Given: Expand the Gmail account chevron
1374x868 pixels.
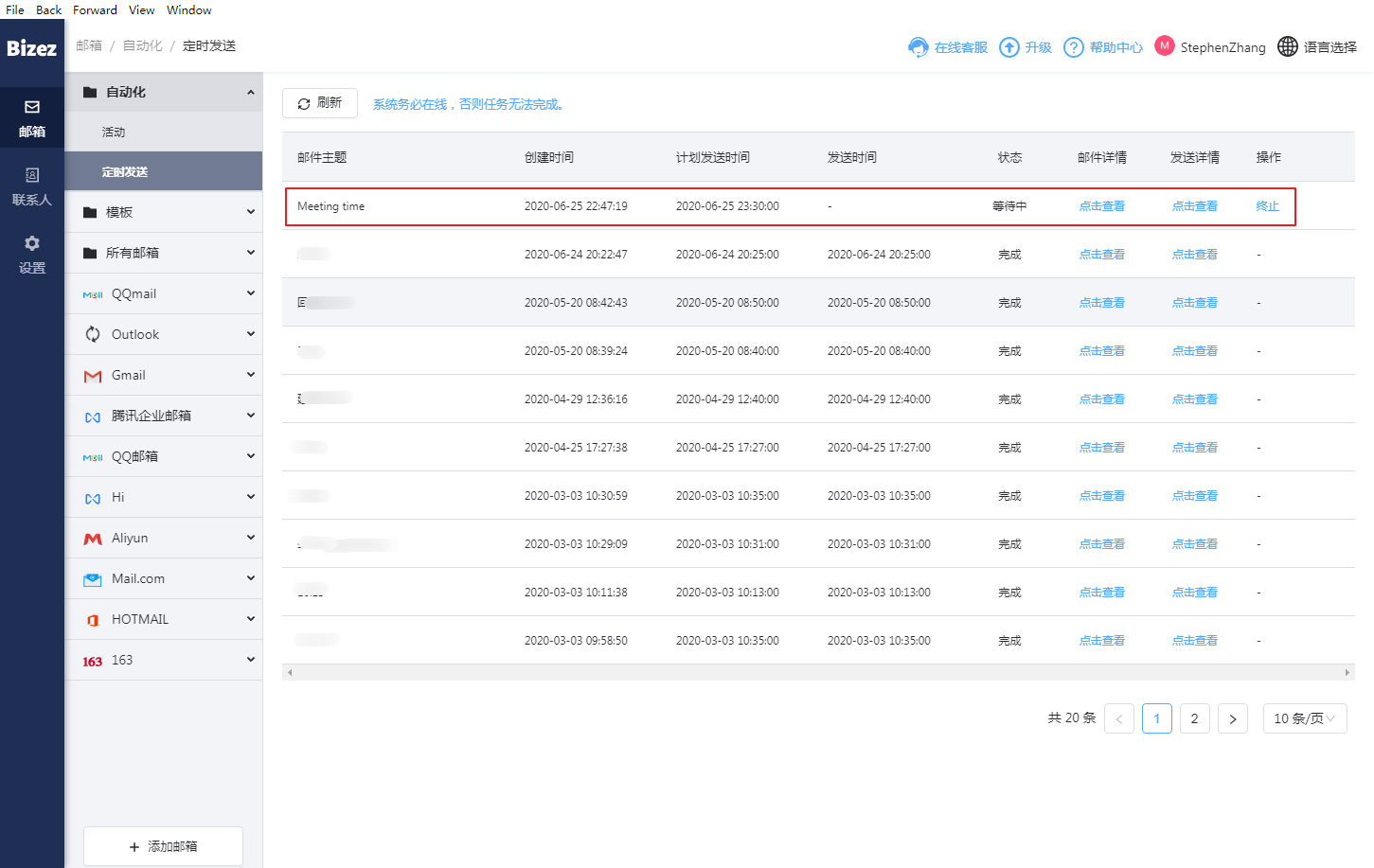Looking at the screenshot, I should click(251, 375).
